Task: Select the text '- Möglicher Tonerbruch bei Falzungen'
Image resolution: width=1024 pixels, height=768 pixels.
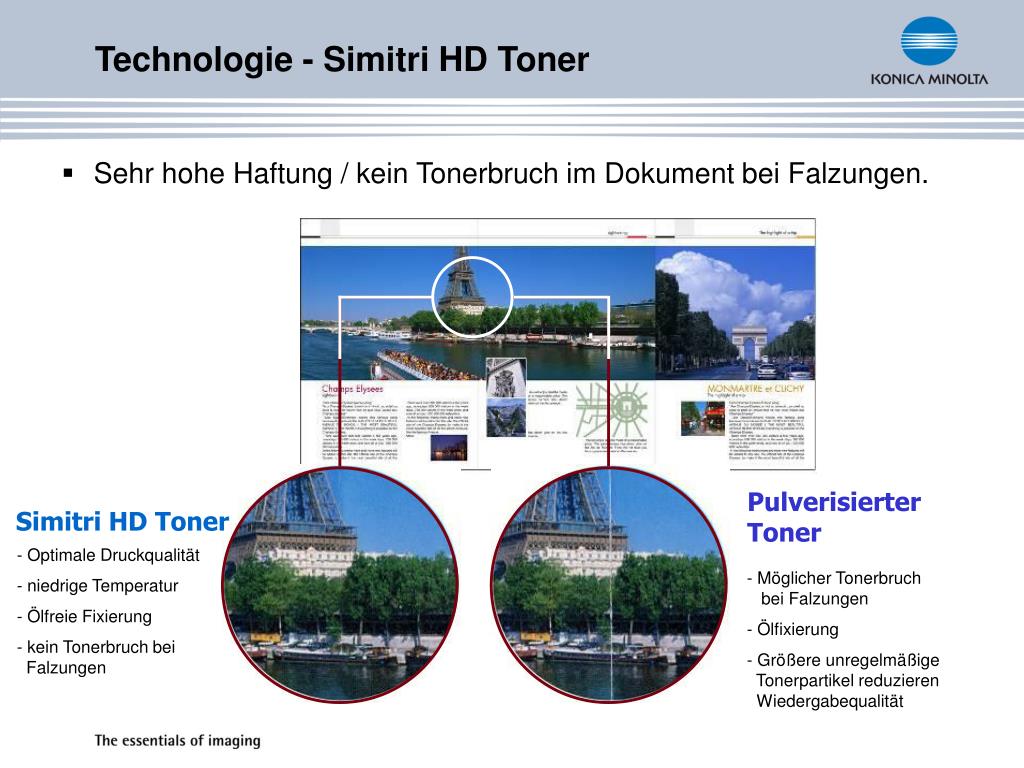Action: click(x=834, y=588)
